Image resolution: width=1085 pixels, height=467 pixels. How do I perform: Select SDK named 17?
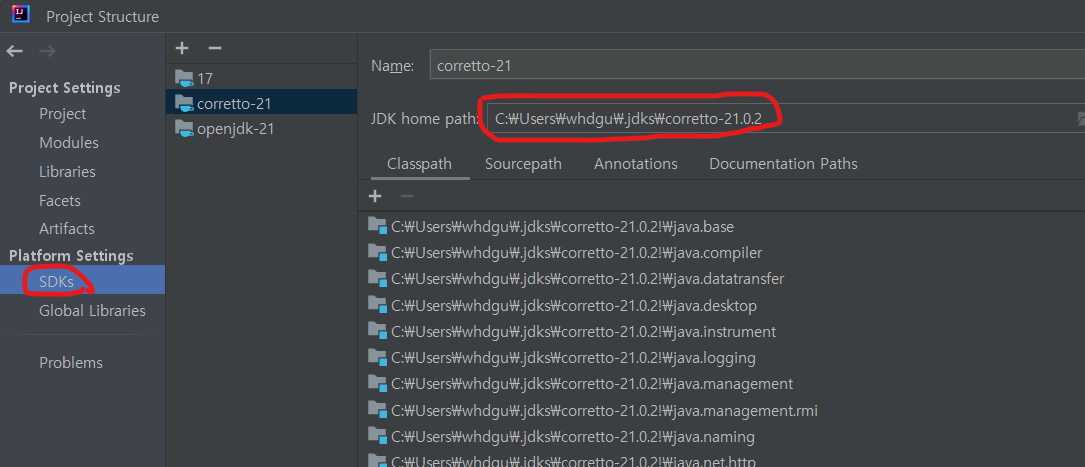262,78
